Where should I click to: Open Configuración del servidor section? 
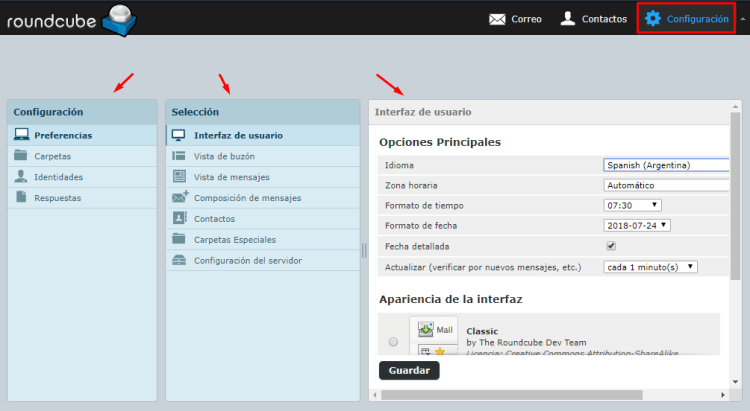[x=248, y=261]
